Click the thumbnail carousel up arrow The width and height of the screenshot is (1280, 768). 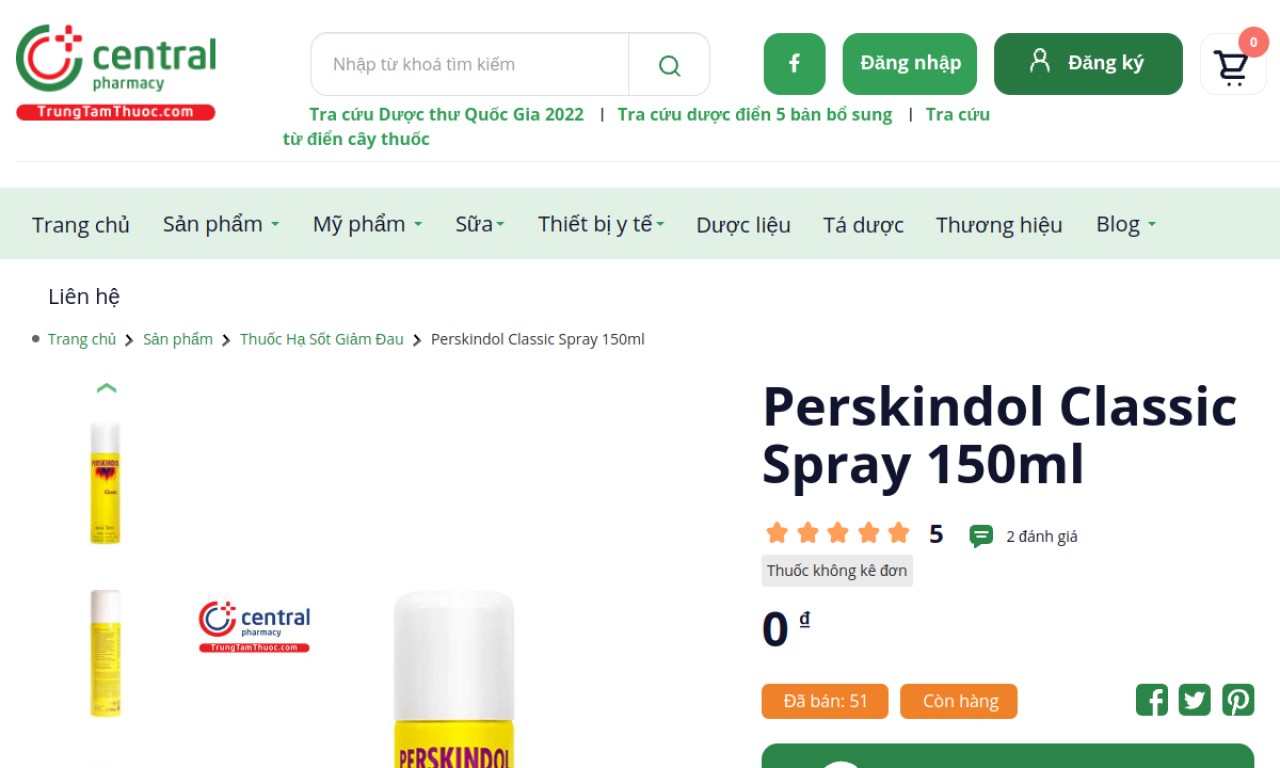coord(107,388)
